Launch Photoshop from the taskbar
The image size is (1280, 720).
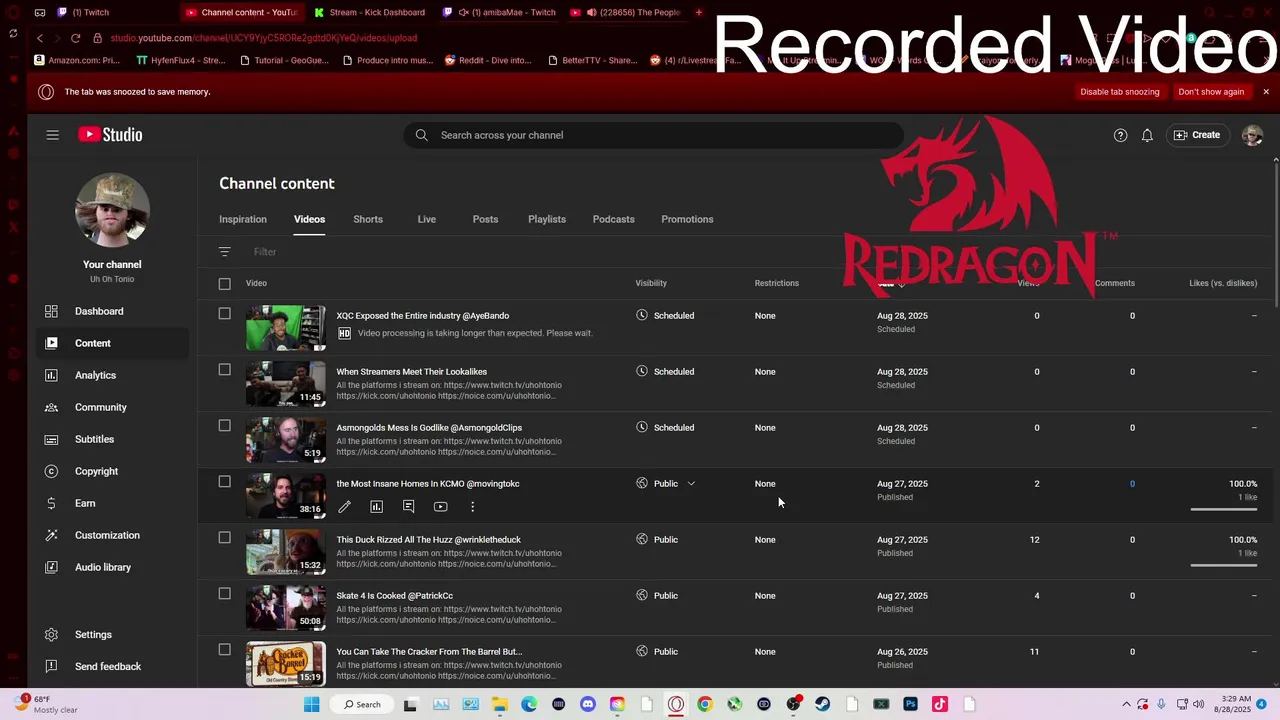(x=910, y=704)
